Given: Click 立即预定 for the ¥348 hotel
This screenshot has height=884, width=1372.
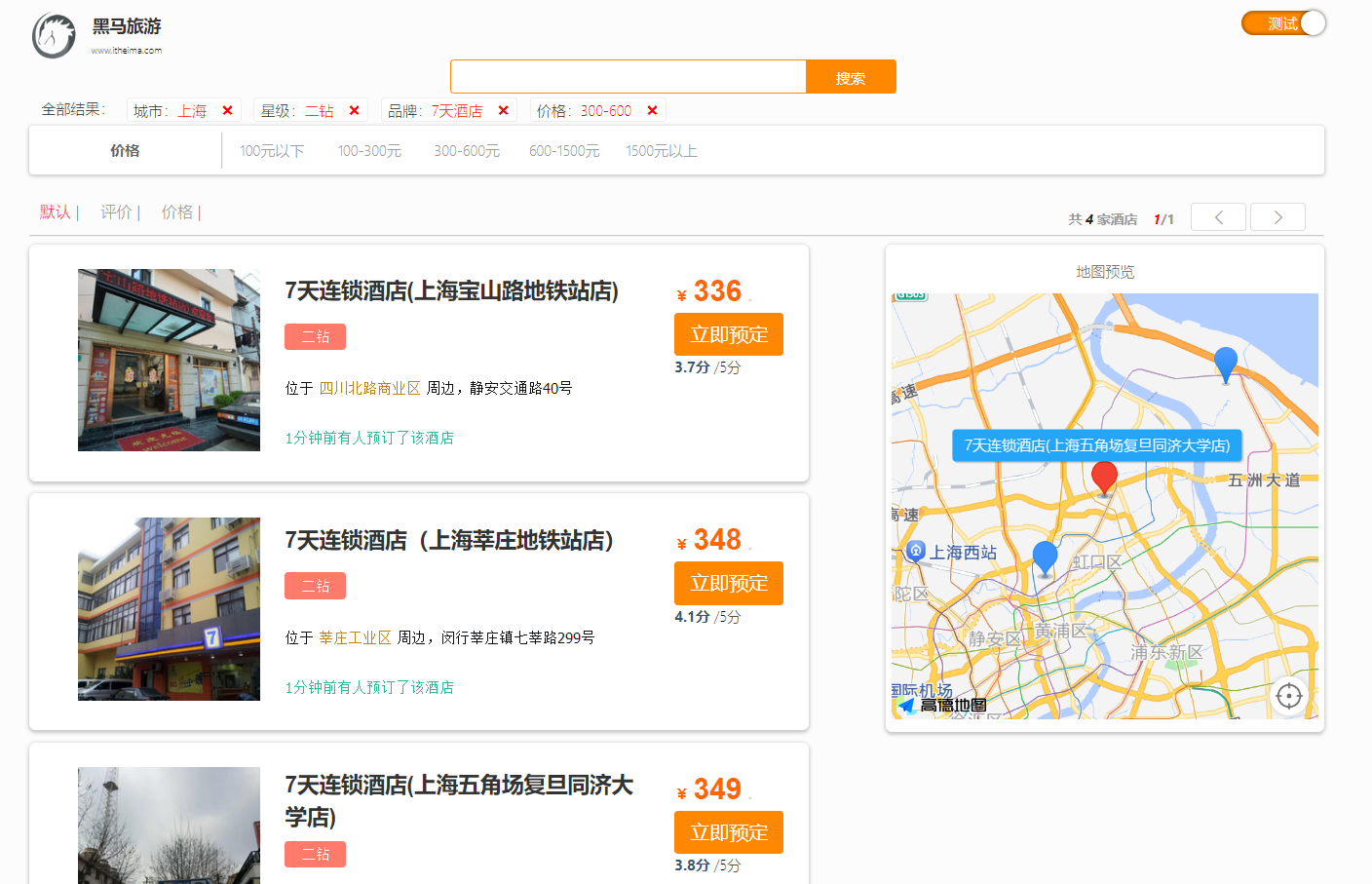Looking at the screenshot, I should coord(729,583).
